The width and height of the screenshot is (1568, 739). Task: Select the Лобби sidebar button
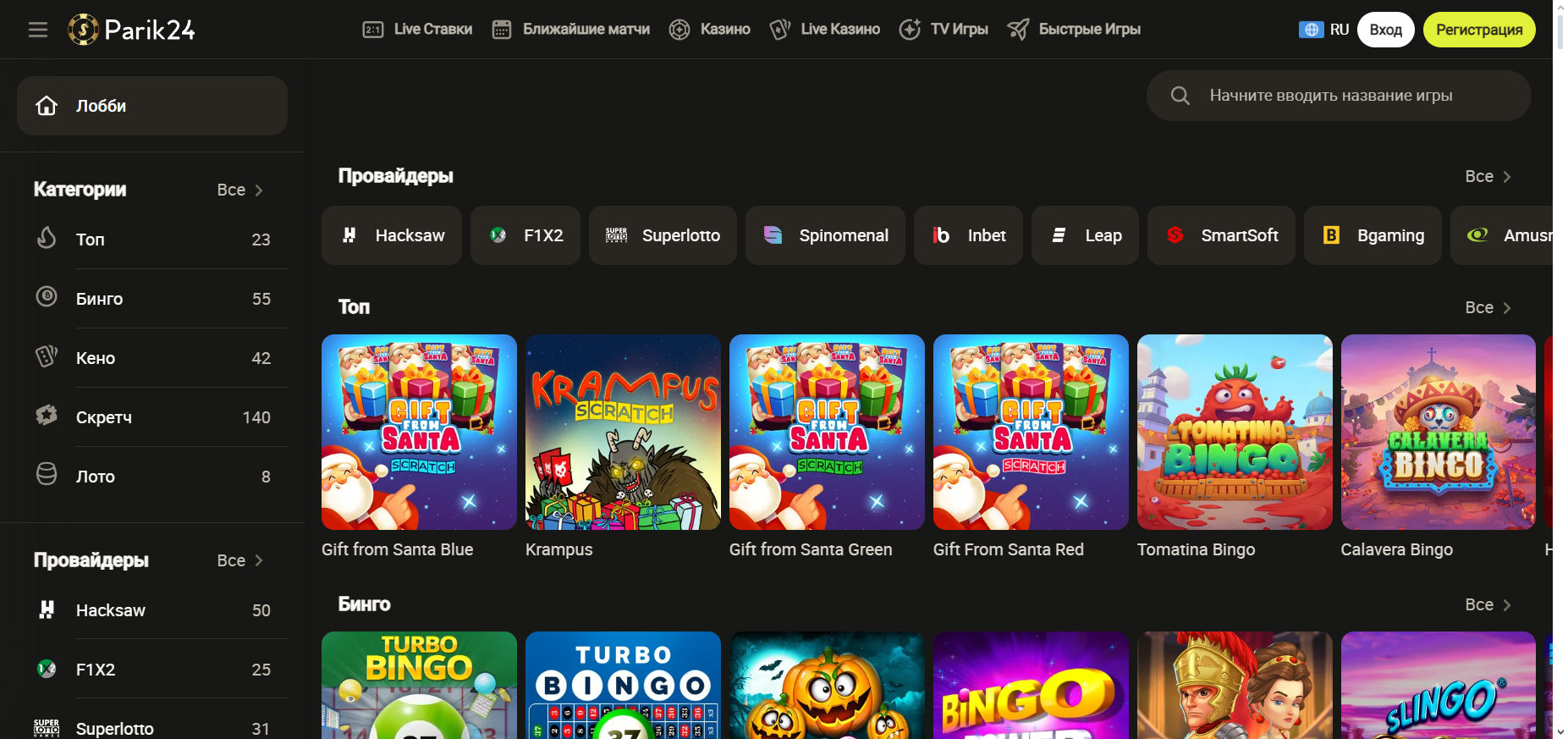152,106
